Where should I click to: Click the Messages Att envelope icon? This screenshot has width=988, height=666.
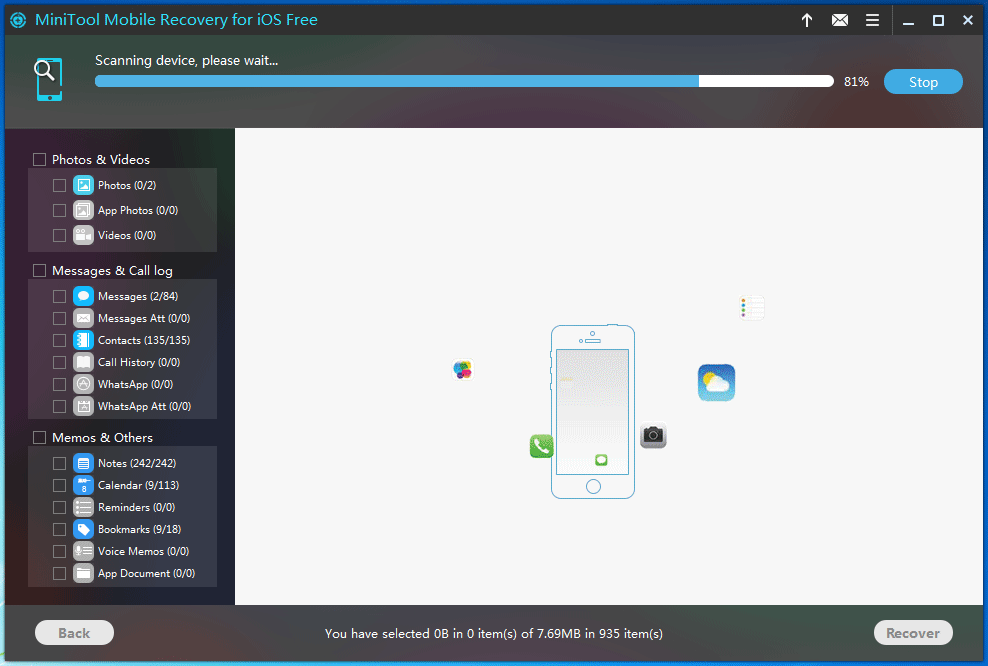tap(83, 318)
